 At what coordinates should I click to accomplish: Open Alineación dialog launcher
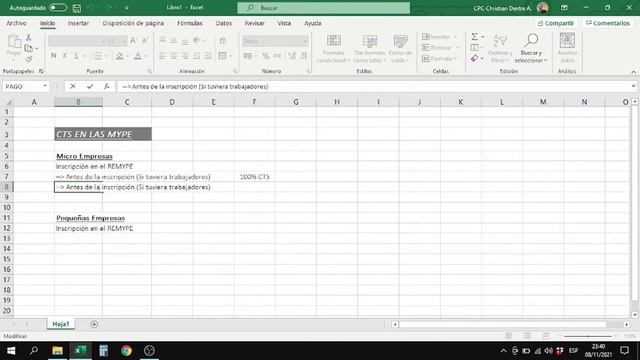pyautogui.click(x=236, y=71)
